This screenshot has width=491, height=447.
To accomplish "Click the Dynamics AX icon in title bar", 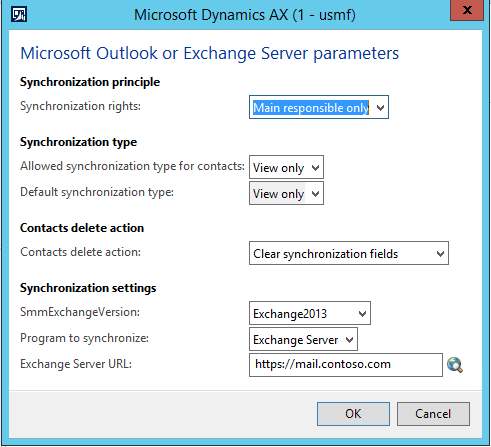I will click(x=19, y=14).
